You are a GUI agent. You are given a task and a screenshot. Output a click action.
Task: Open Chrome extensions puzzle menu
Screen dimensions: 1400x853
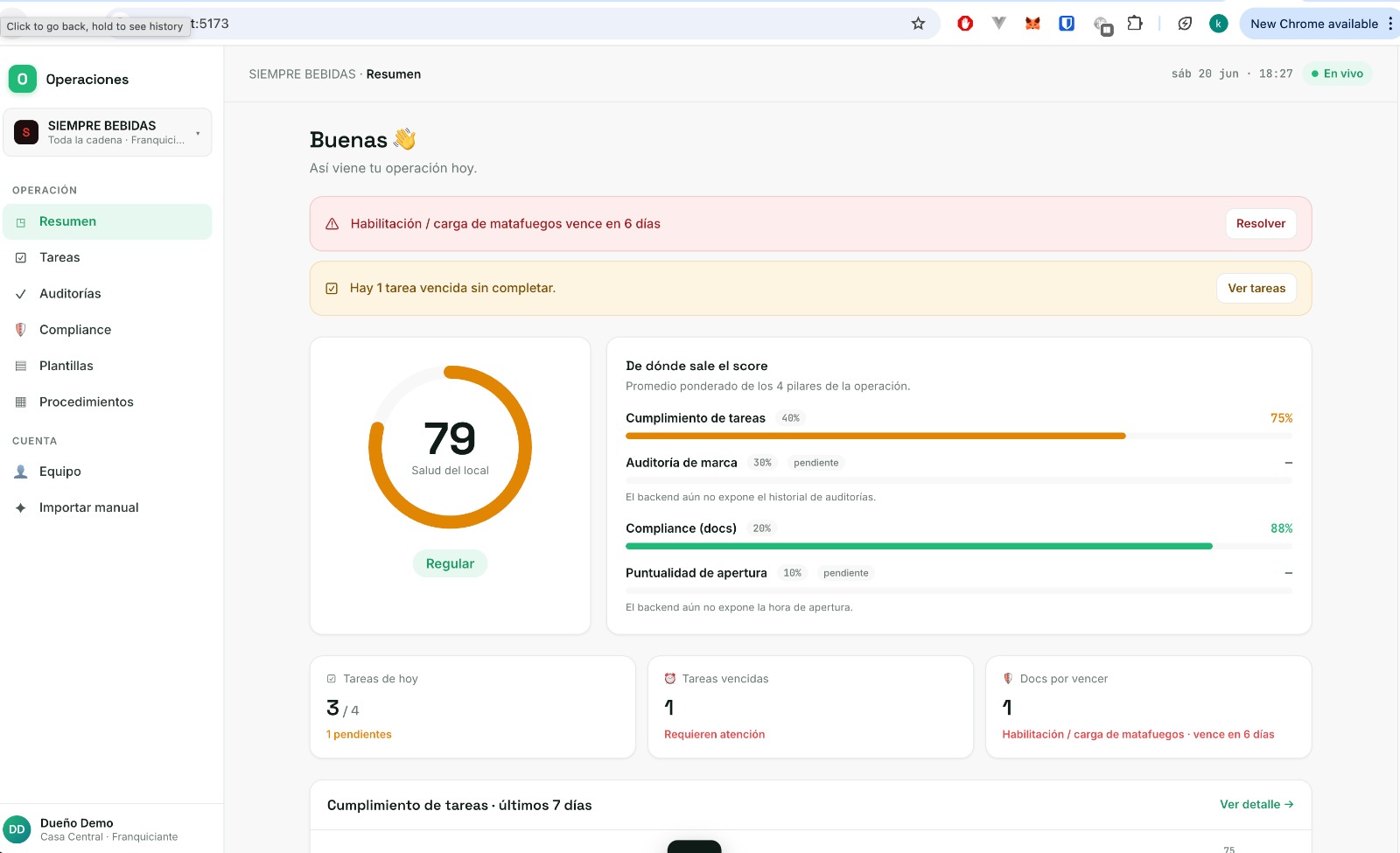[x=1135, y=24]
